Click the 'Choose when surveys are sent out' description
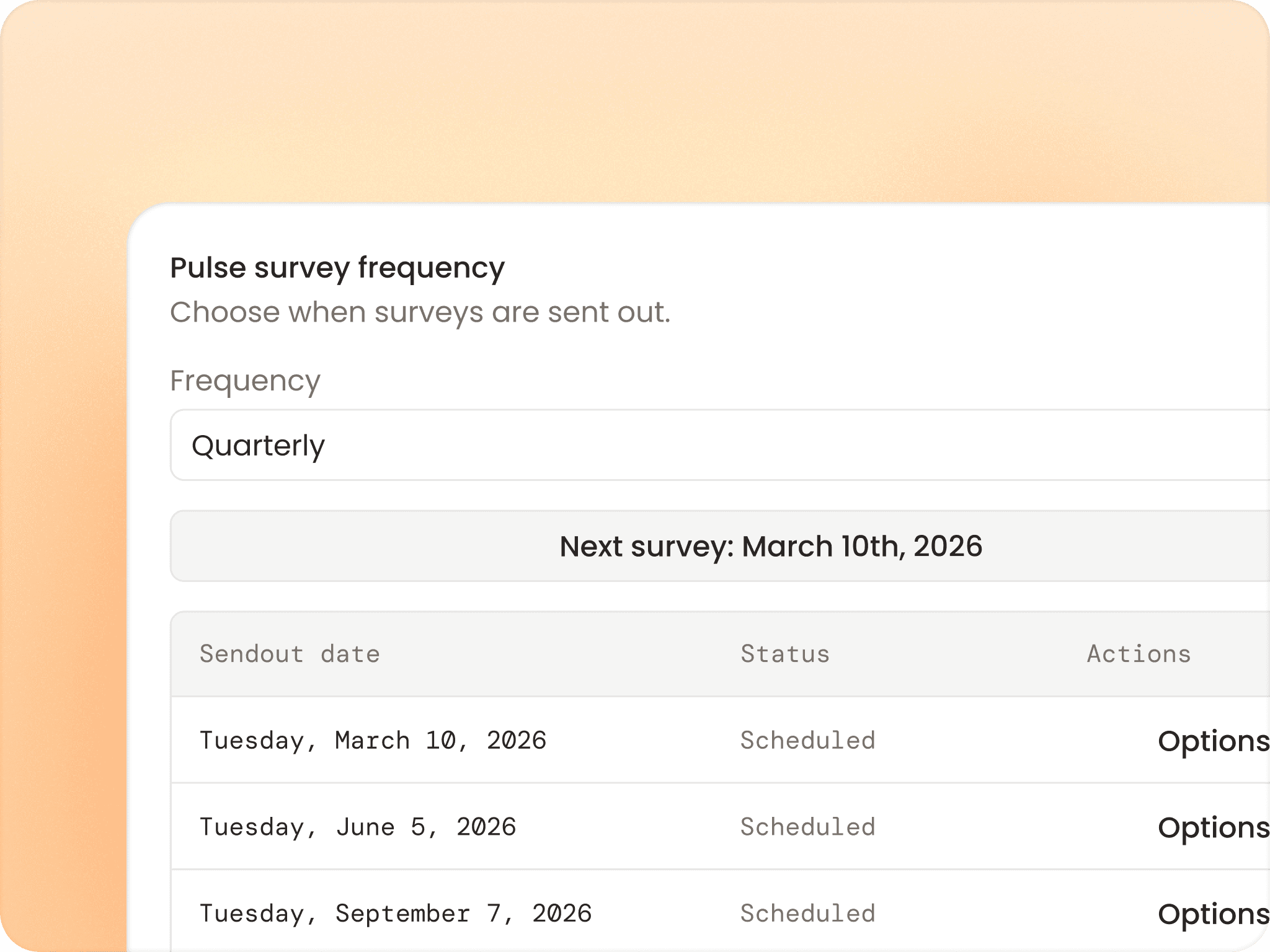The height and width of the screenshot is (952, 1270). click(420, 312)
